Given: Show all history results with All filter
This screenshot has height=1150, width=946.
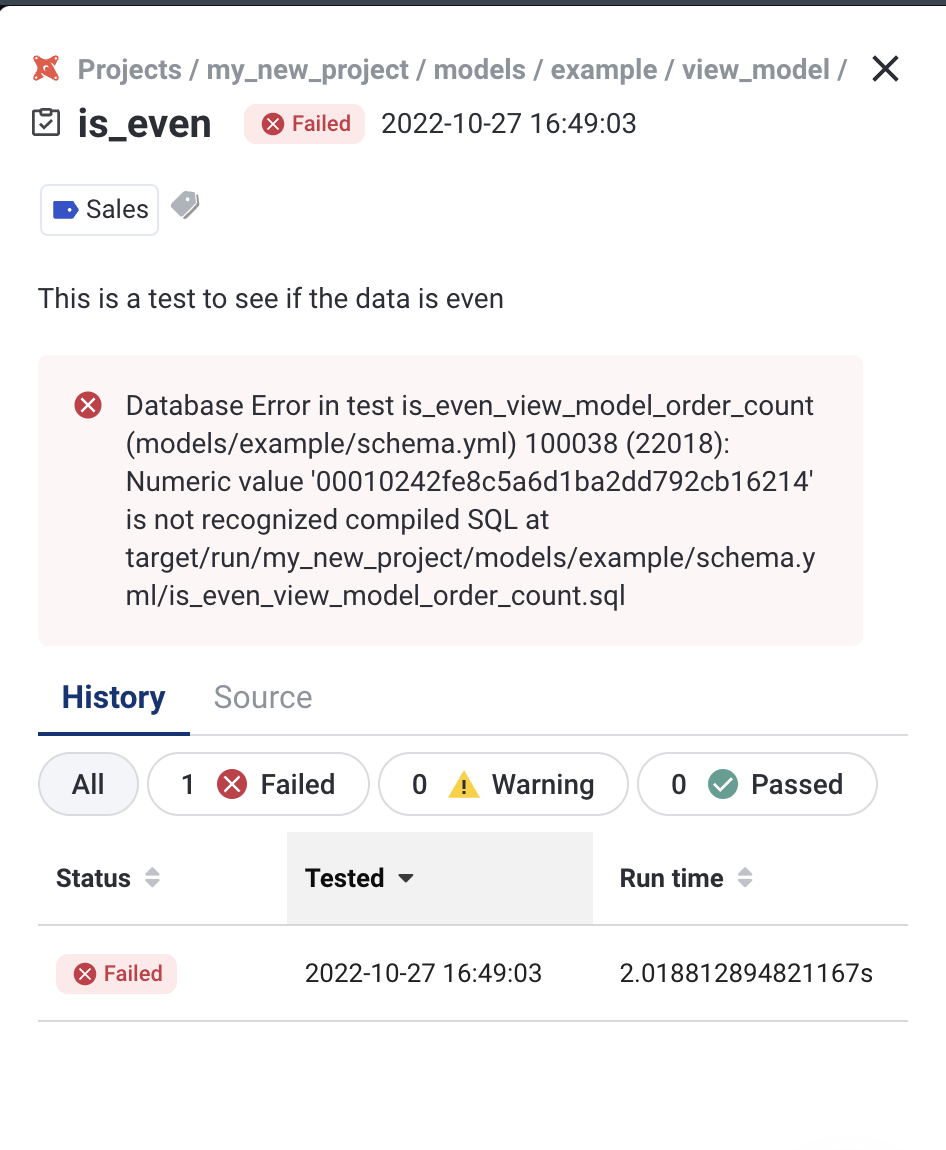Looking at the screenshot, I should pyautogui.click(x=88, y=785).
